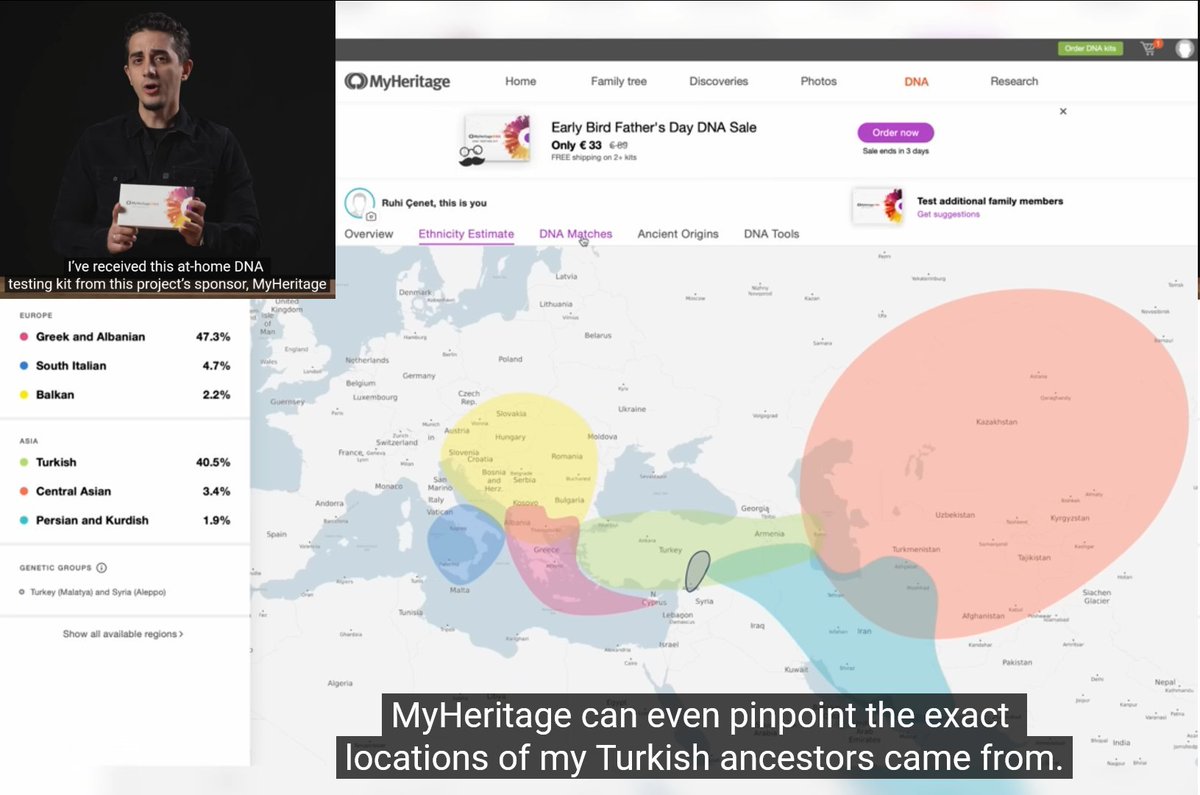Screen dimensions: 1200x795
Task: Click the Central Asian orange color dot
Action: (23, 492)
